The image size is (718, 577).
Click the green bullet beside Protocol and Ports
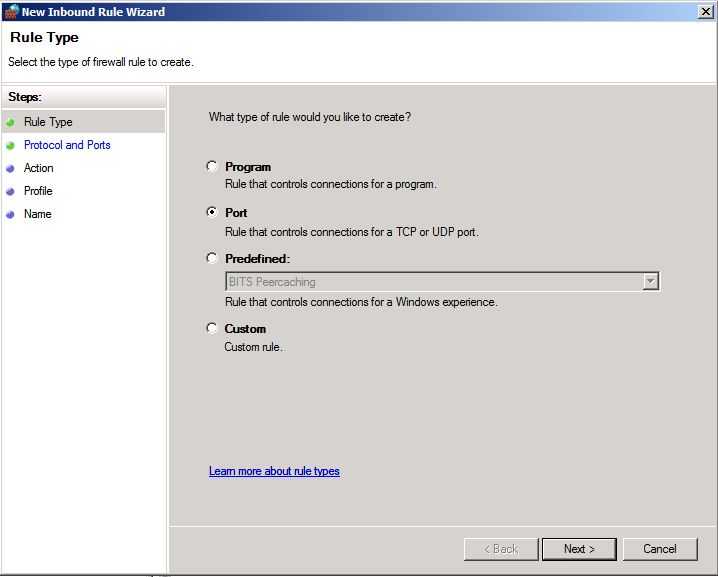(x=10, y=145)
